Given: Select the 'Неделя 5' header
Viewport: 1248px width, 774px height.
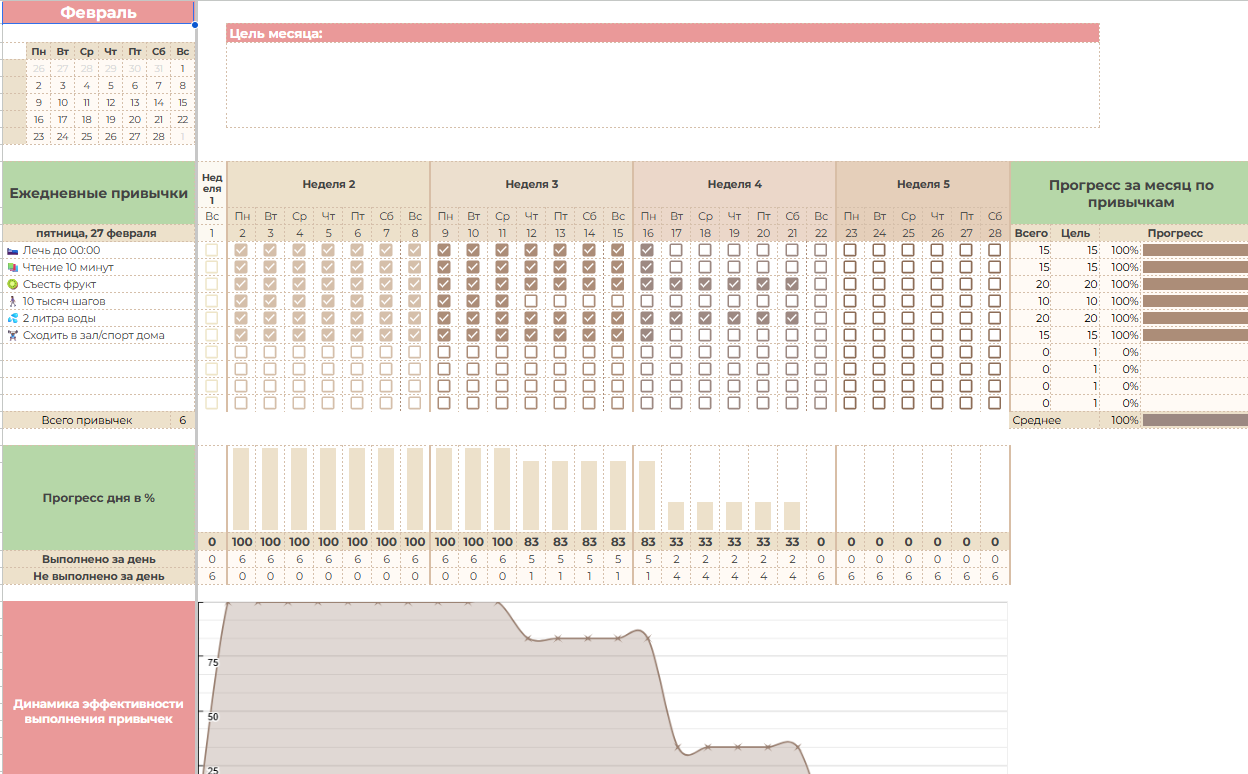Looking at the screenshot, I should pos(922,184).
